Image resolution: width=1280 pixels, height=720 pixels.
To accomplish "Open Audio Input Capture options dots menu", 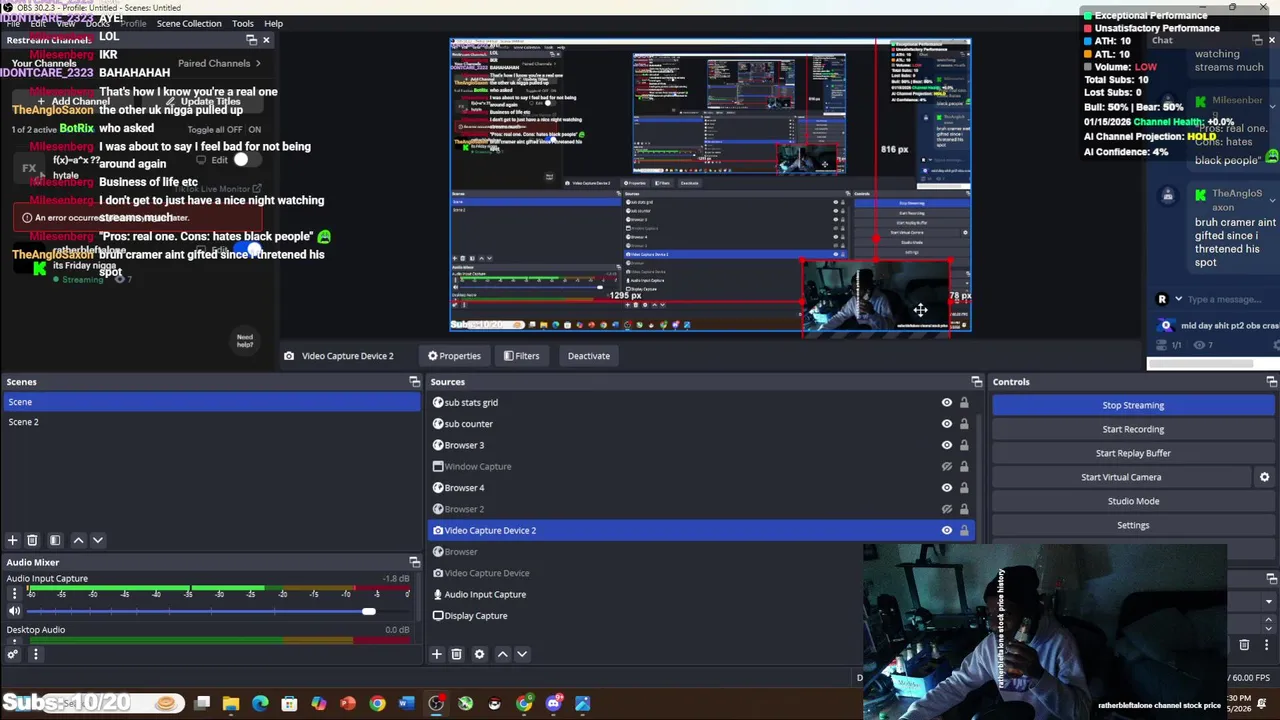I will click(14, 594).
